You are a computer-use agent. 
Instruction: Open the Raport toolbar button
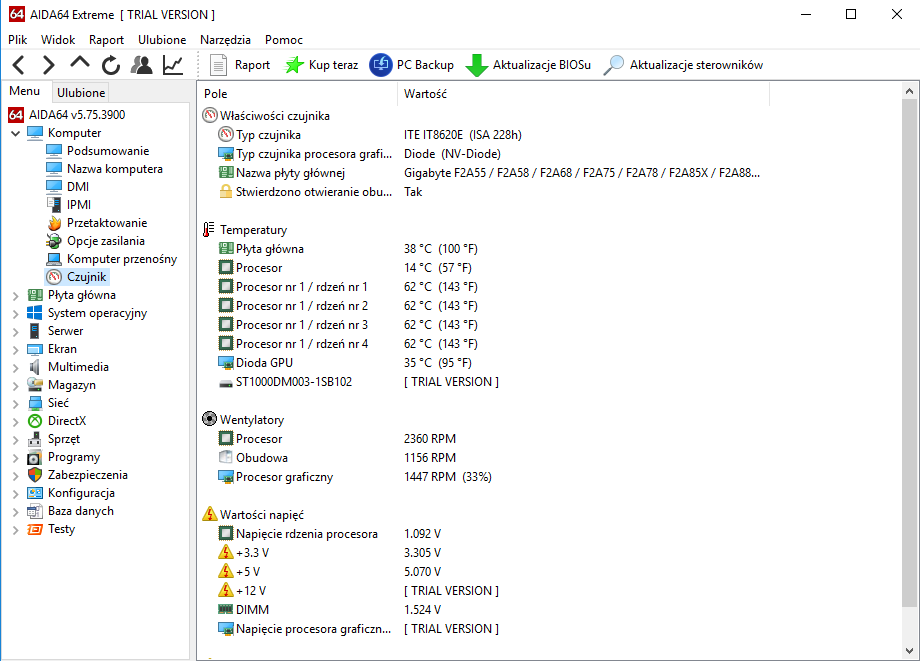tap(239, 65)
